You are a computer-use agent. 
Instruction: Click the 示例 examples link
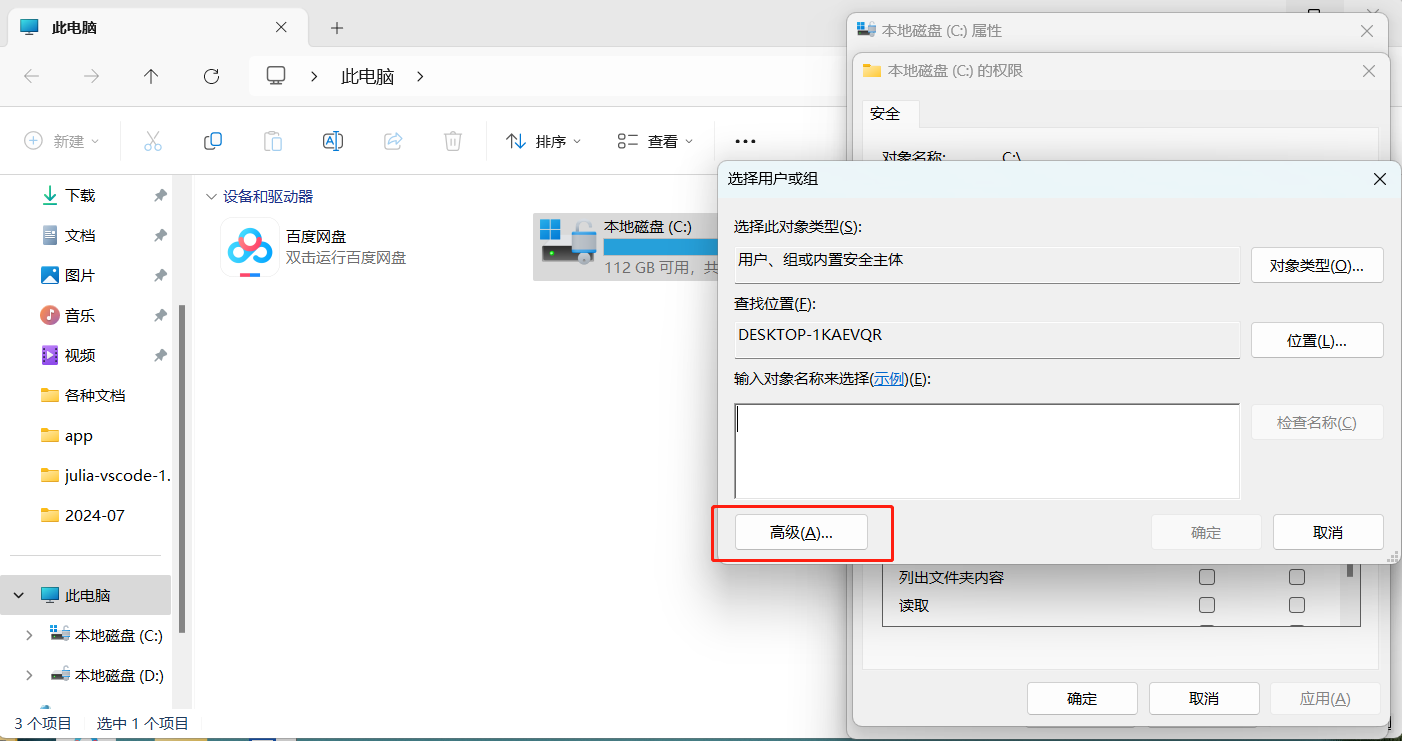coord(889,379)
